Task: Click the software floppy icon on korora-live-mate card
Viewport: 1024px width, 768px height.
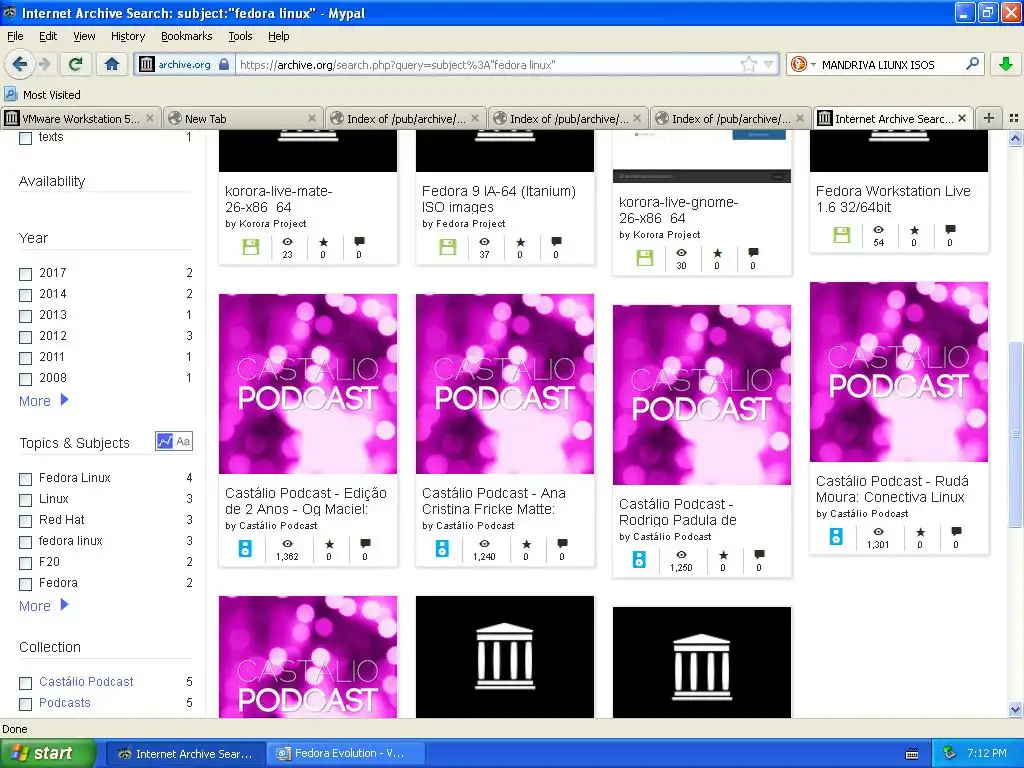Action: (251, 247)
